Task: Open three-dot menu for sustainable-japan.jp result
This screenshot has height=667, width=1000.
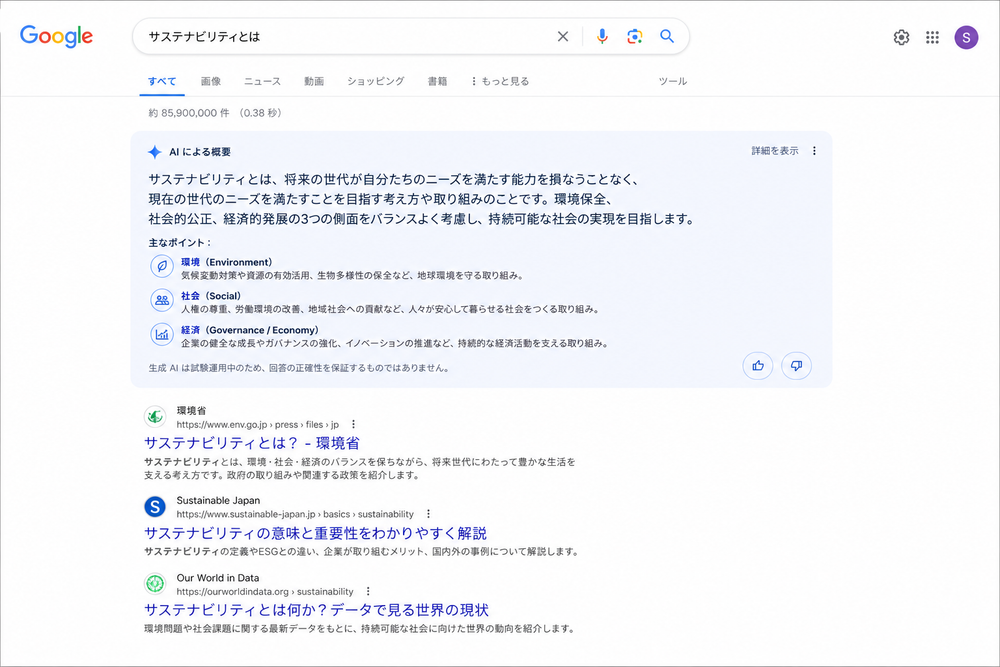Action: (x=428, y=514)
